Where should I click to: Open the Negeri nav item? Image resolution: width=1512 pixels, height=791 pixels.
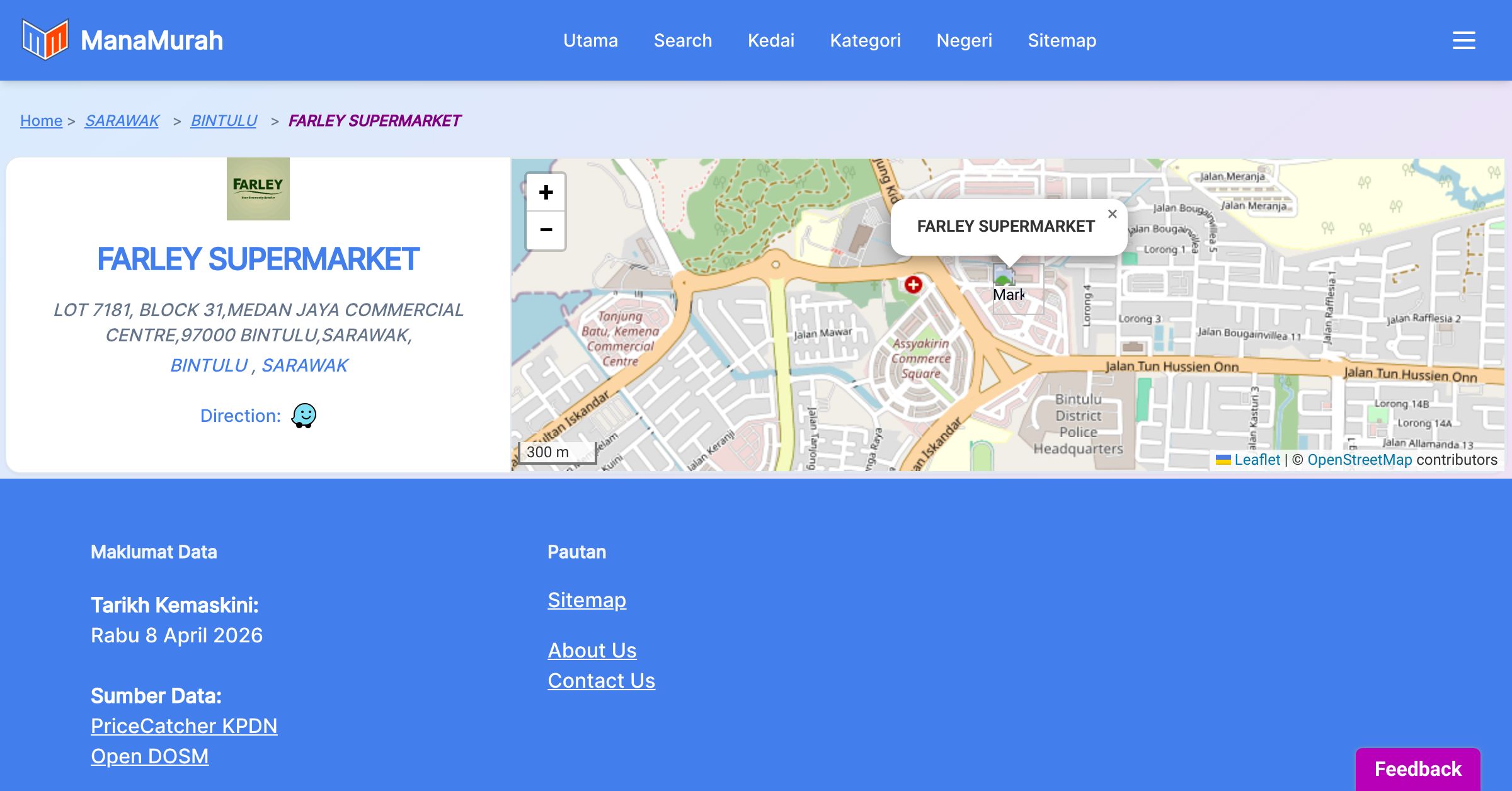pyautogui.click(x=964, y=40)
